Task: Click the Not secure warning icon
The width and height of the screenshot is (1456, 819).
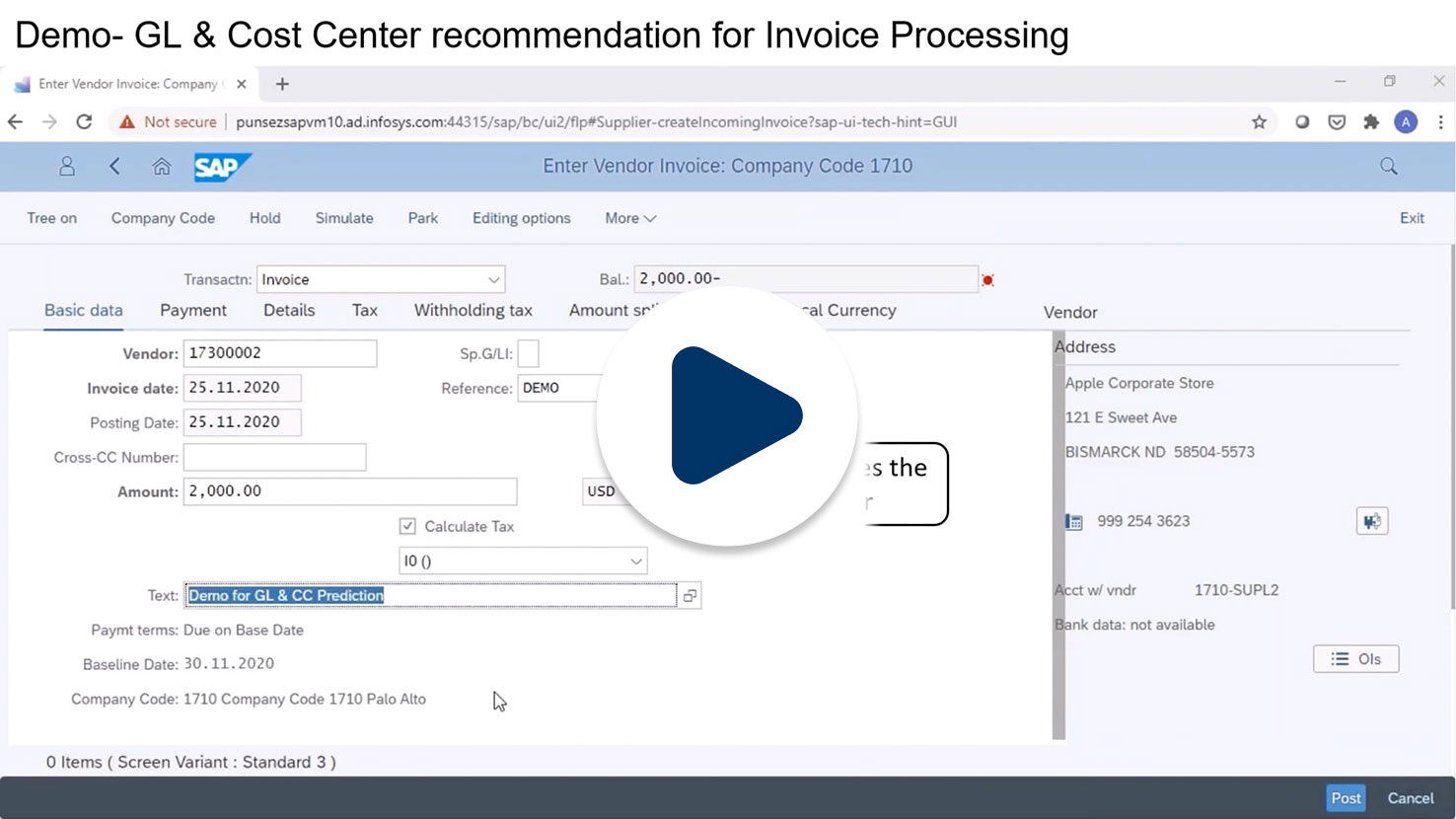Action: point(126,122)
